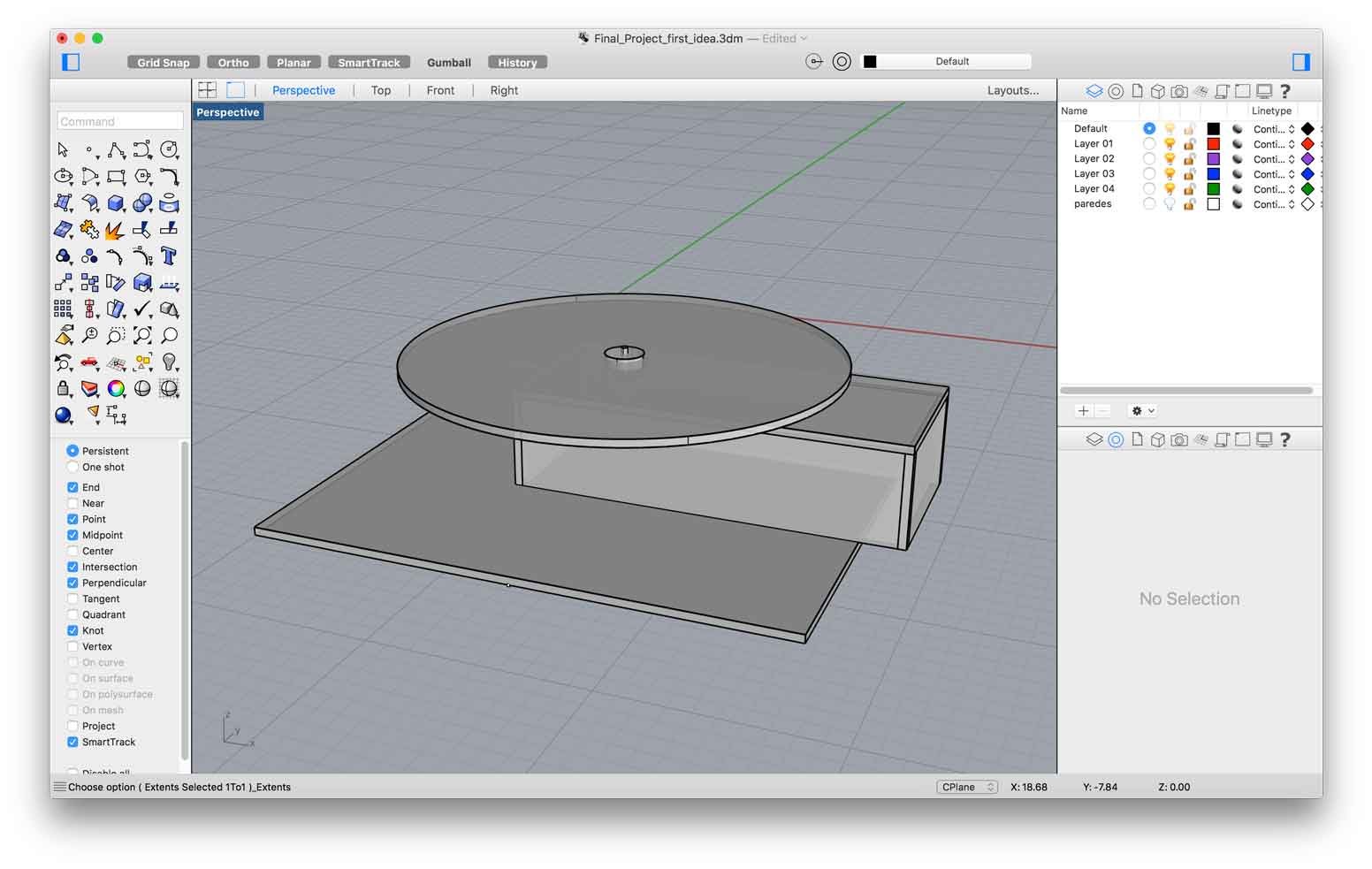The width and height of the screenshot is (1372, 869).
Task: Select the black check mark tool
Action: tap(142, 309)
